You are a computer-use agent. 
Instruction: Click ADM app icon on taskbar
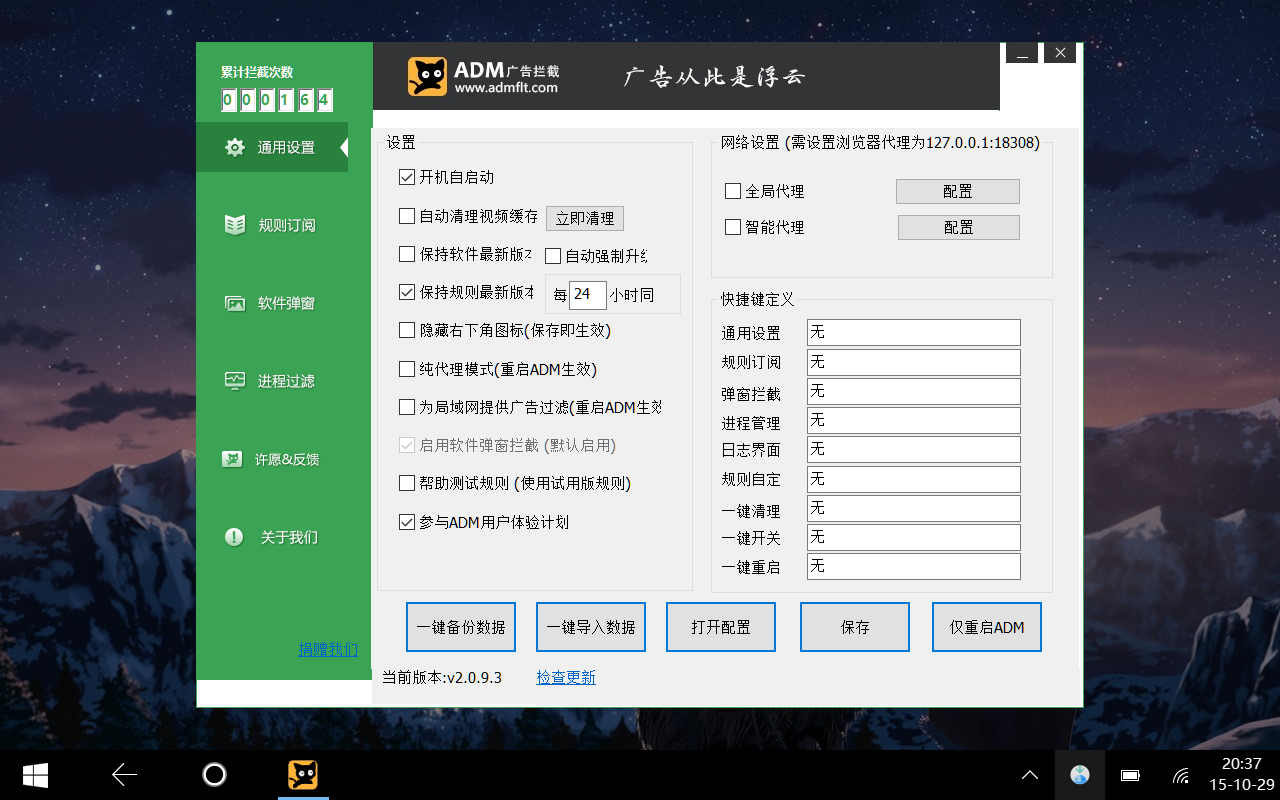click(303, 775)
